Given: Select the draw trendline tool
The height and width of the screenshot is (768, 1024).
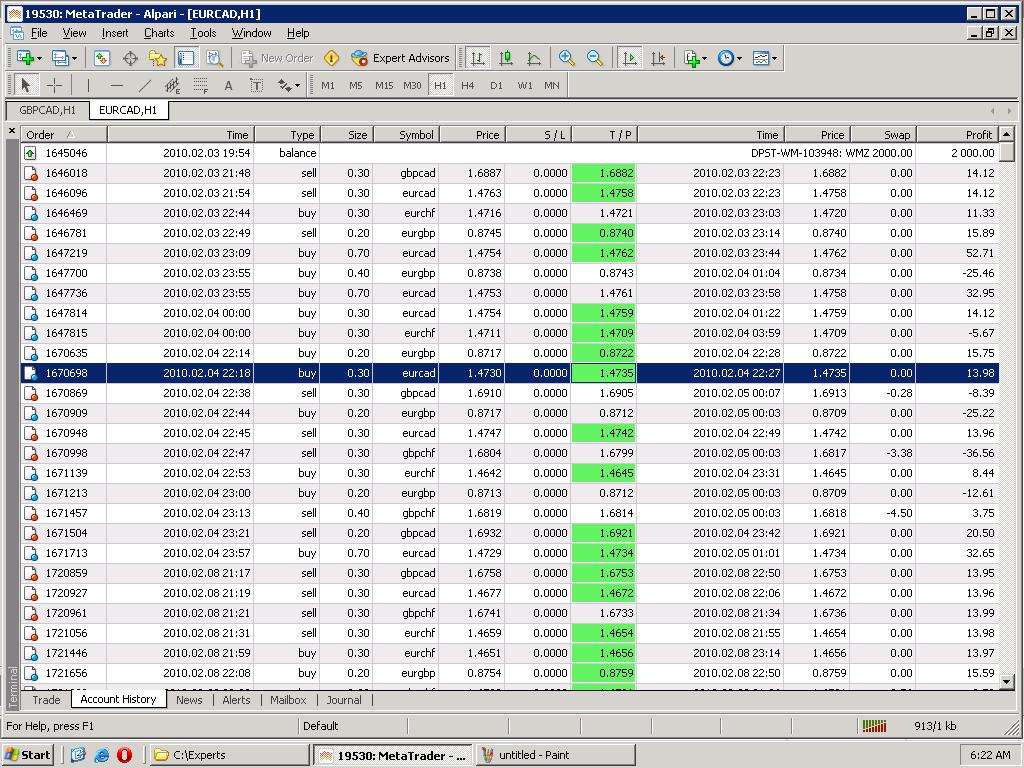Looking at the screenshot, I should click(145, 85).
